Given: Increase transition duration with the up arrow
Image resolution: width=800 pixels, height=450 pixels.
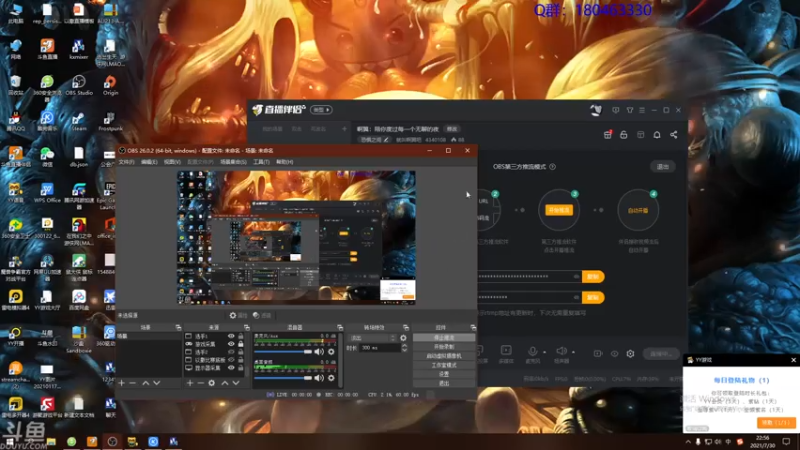Looking at the screenshot, I should coord(404,345).
